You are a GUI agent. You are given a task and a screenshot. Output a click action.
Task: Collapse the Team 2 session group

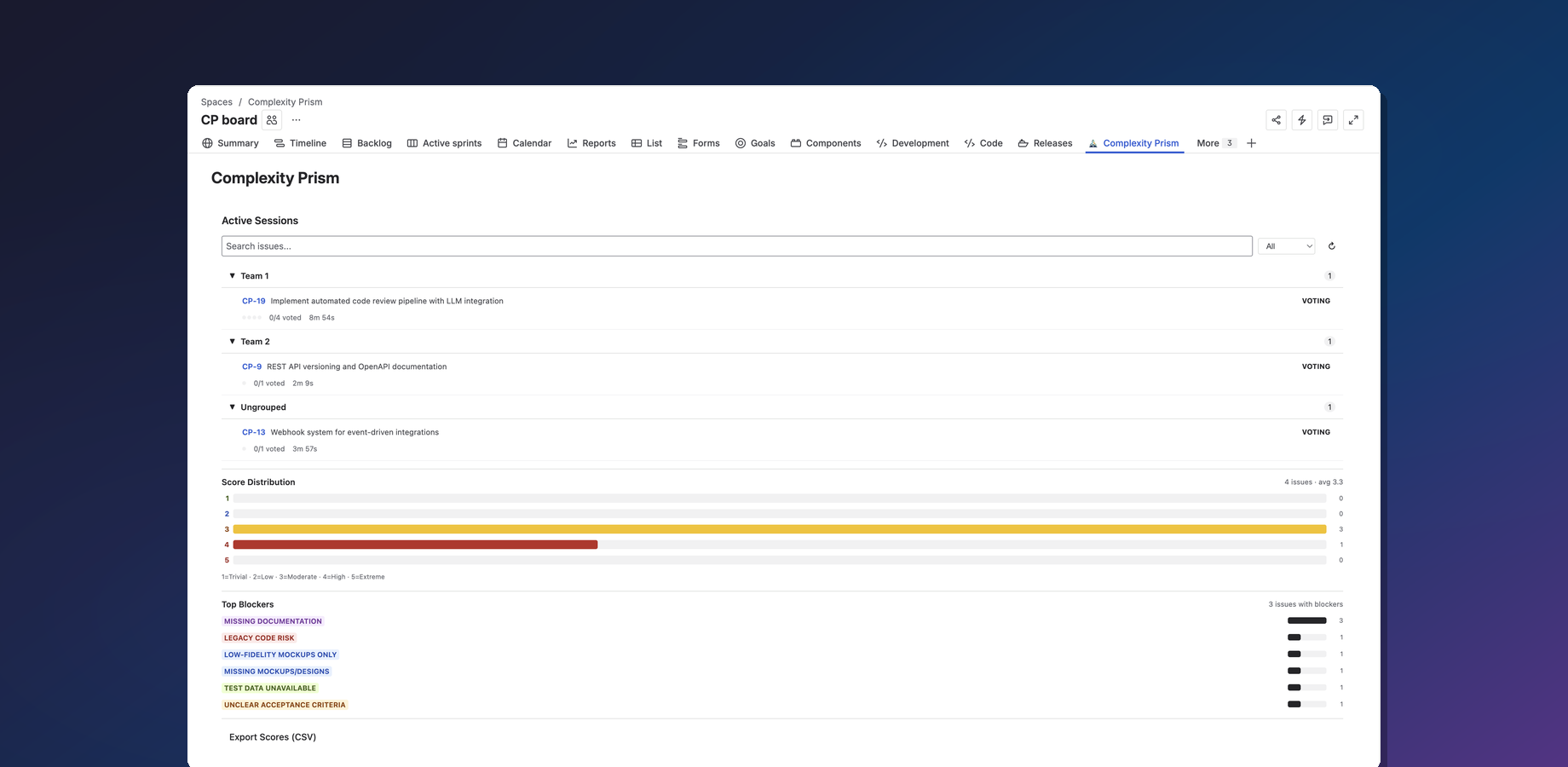232,341
